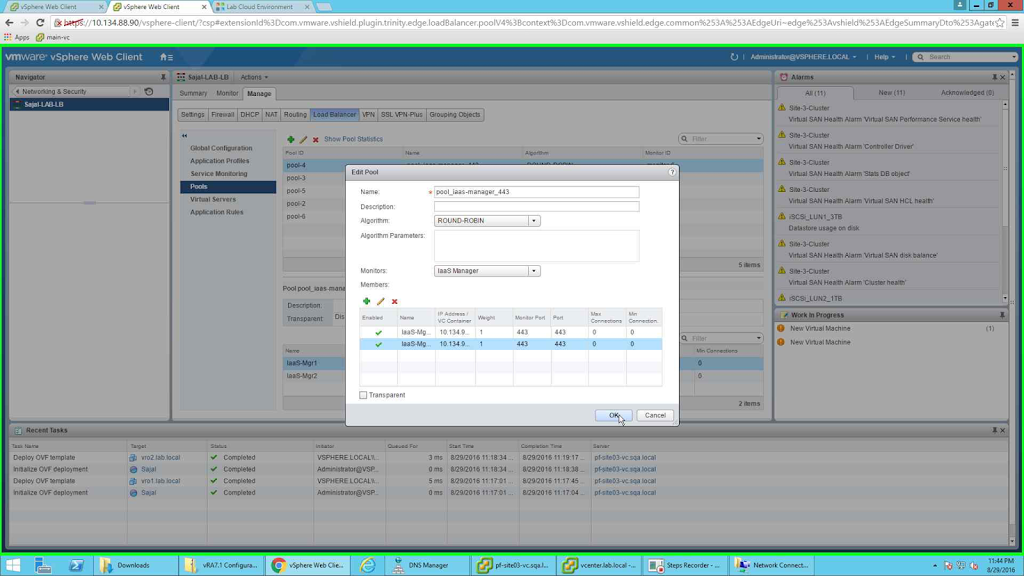Screen dimensions: 1024x576
Task: Select Sajal-LAB-LB in Navigator
Action: point(89,104)
